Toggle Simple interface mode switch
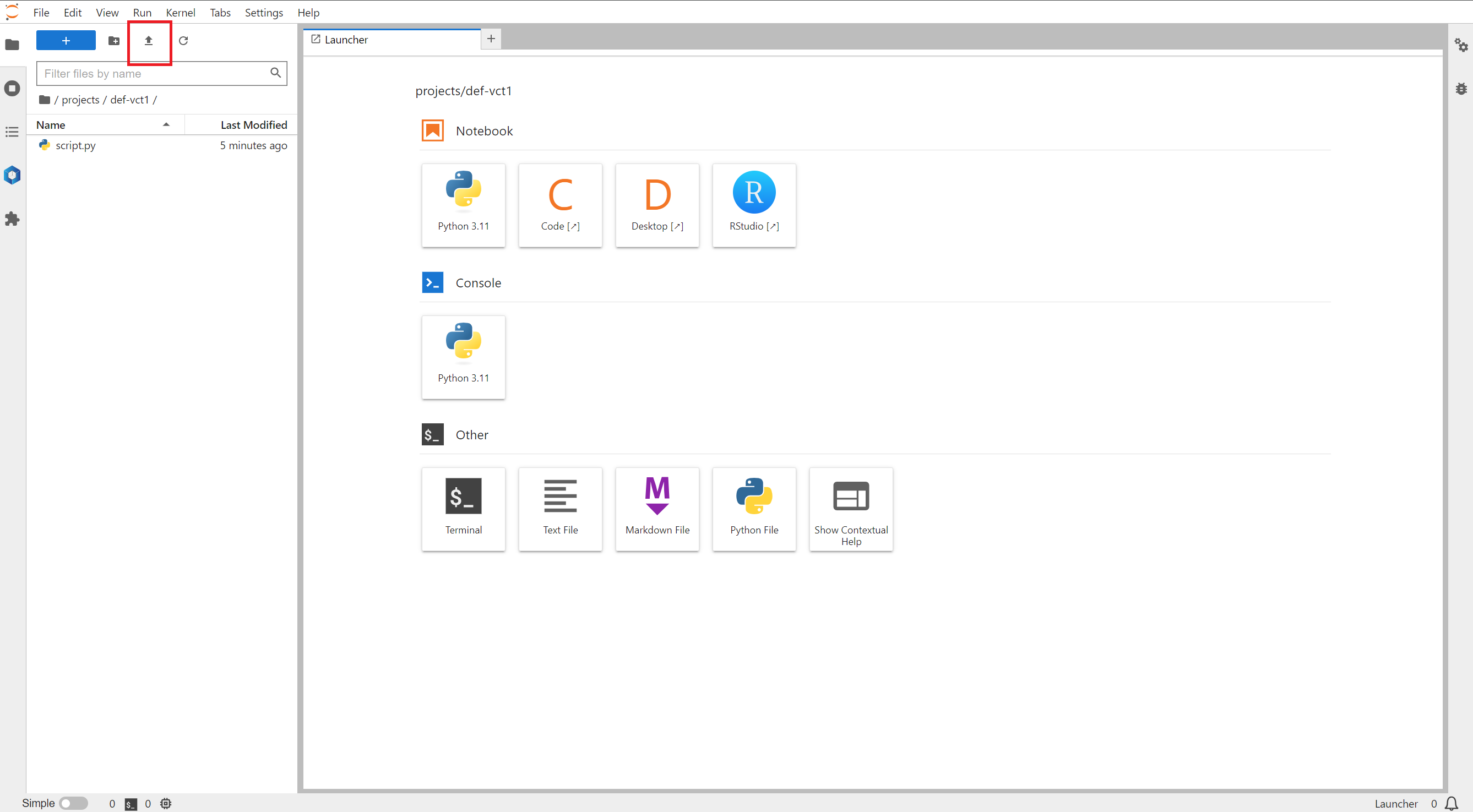The image size is (1473, 812). [74, 803]
